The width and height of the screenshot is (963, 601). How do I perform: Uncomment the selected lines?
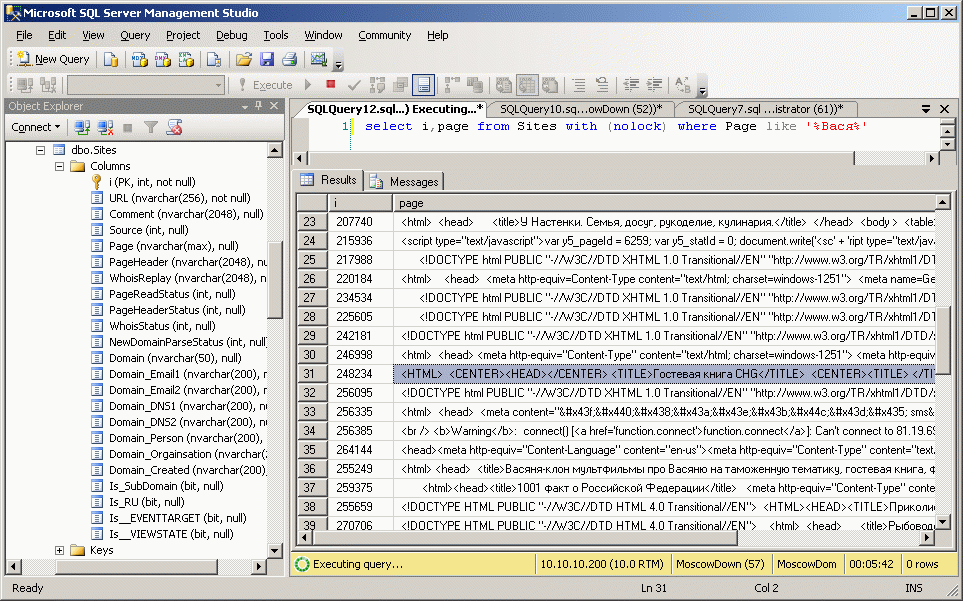click(602, 85)
